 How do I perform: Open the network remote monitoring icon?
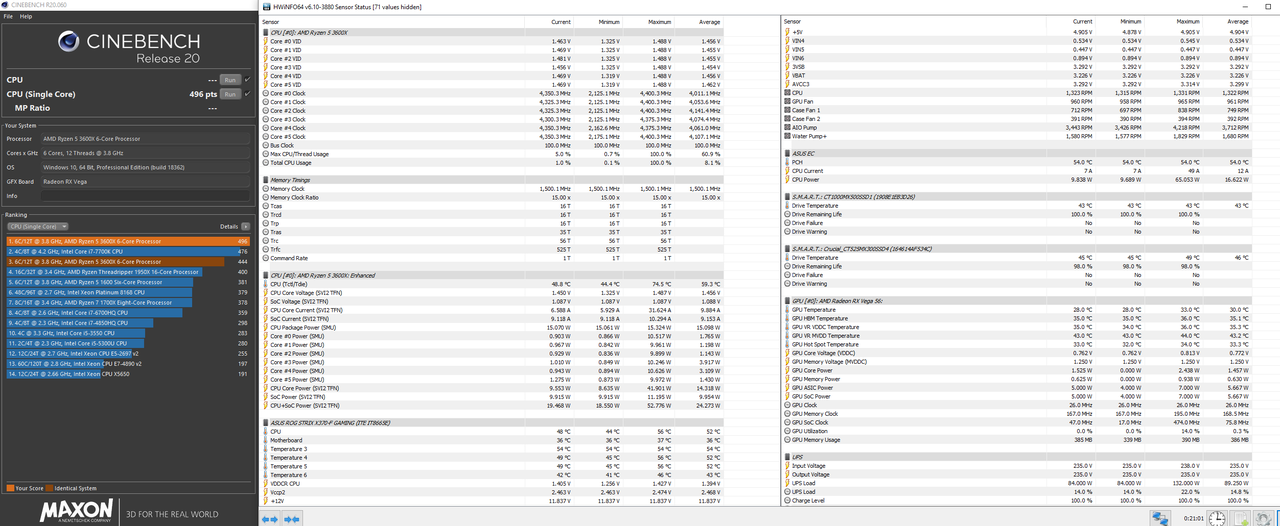click(1160, 519)
